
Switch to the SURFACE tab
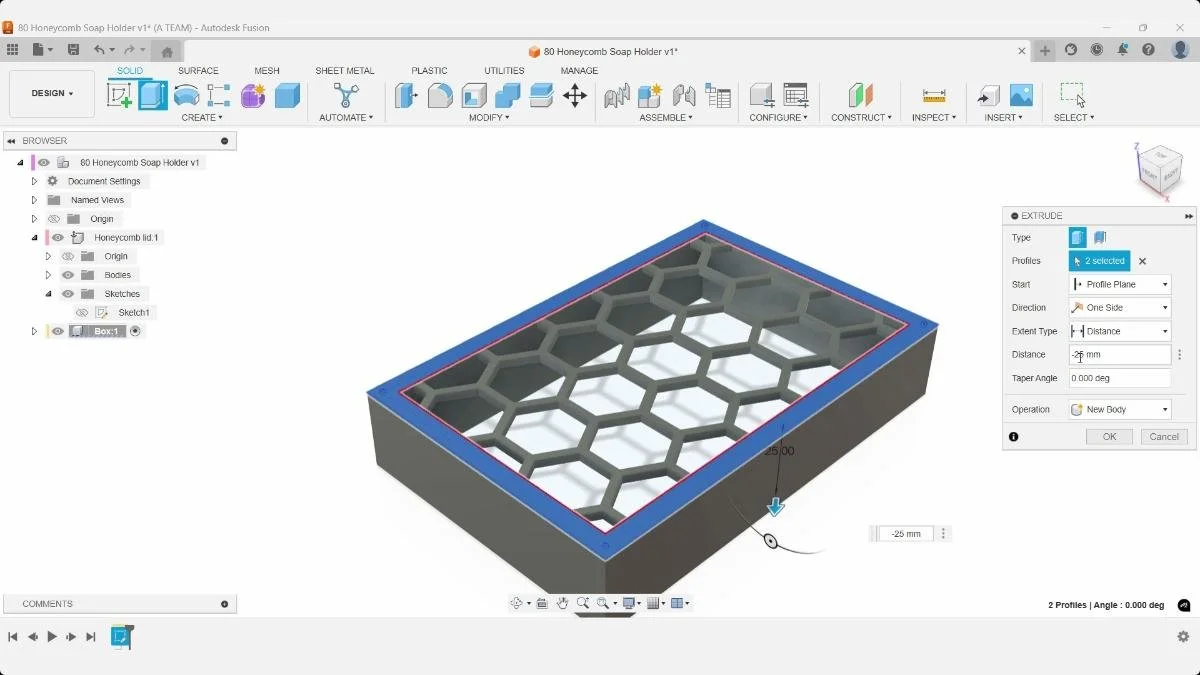pyautogui.click(x=198, y=71)
